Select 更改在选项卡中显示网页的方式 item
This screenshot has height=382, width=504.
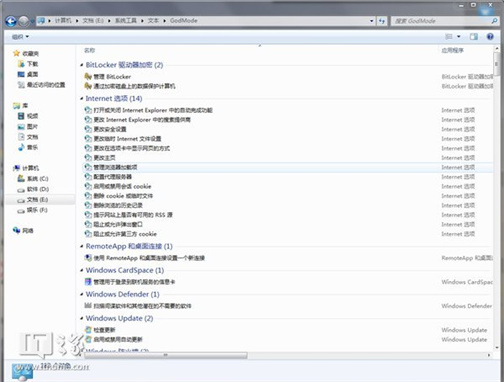coord(132,148)
